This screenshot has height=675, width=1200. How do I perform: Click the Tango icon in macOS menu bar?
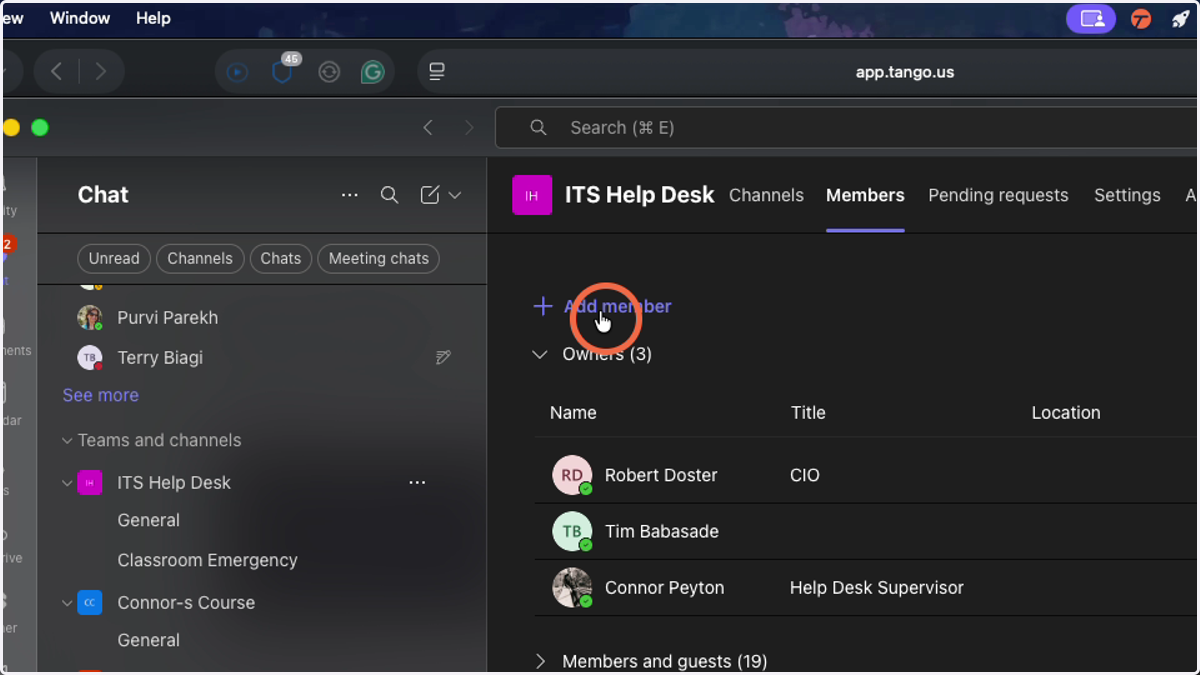click(x=1140, y=19)
